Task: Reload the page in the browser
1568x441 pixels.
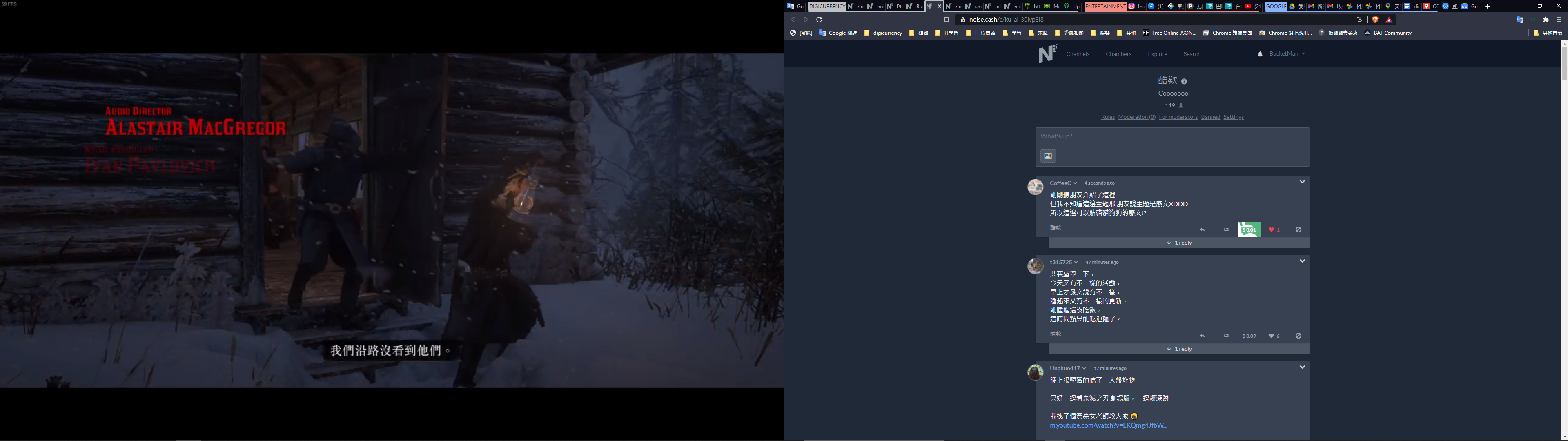Action: coord(819,20)
